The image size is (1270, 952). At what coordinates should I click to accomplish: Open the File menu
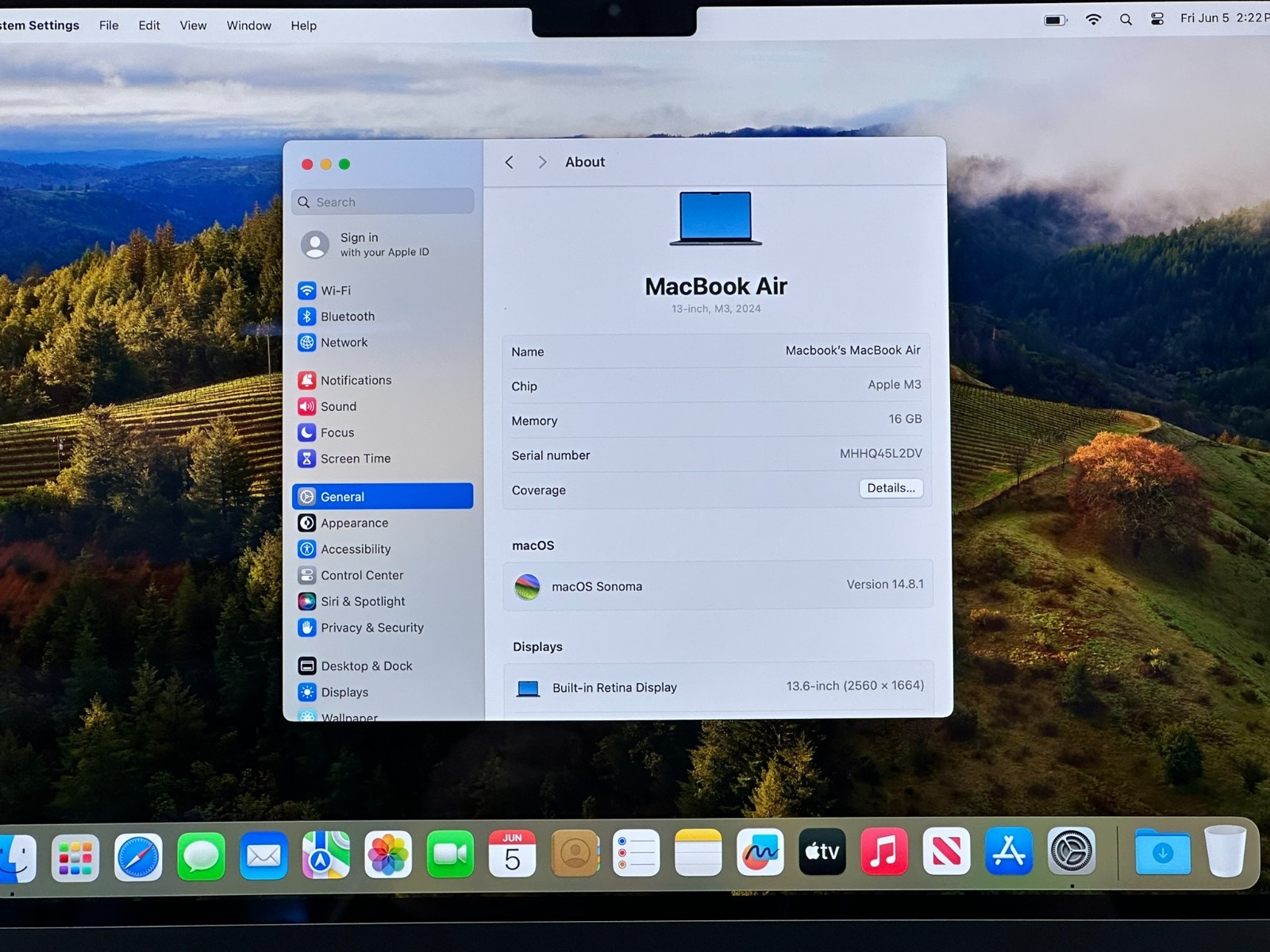[x=109, y=25]
